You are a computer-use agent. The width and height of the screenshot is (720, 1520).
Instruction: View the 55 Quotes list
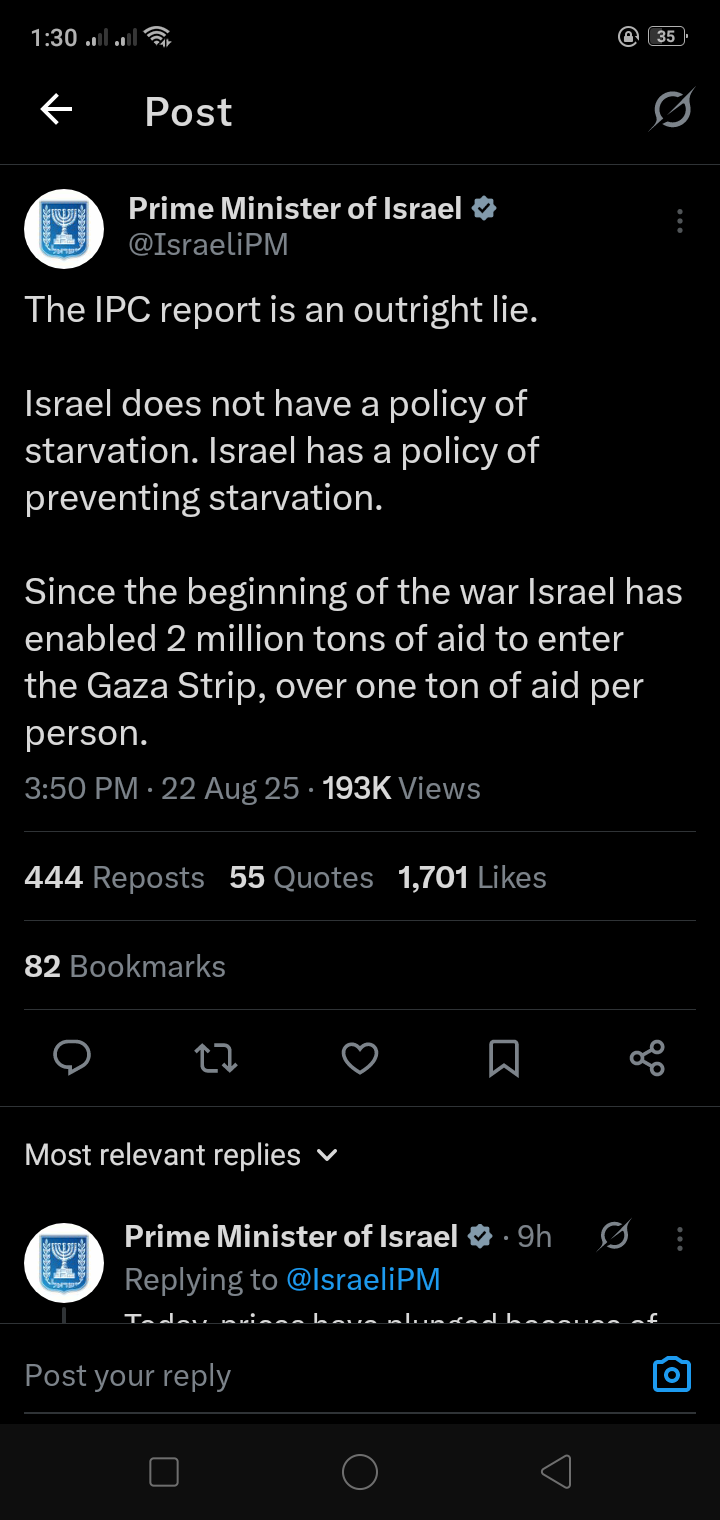[301, 878]
